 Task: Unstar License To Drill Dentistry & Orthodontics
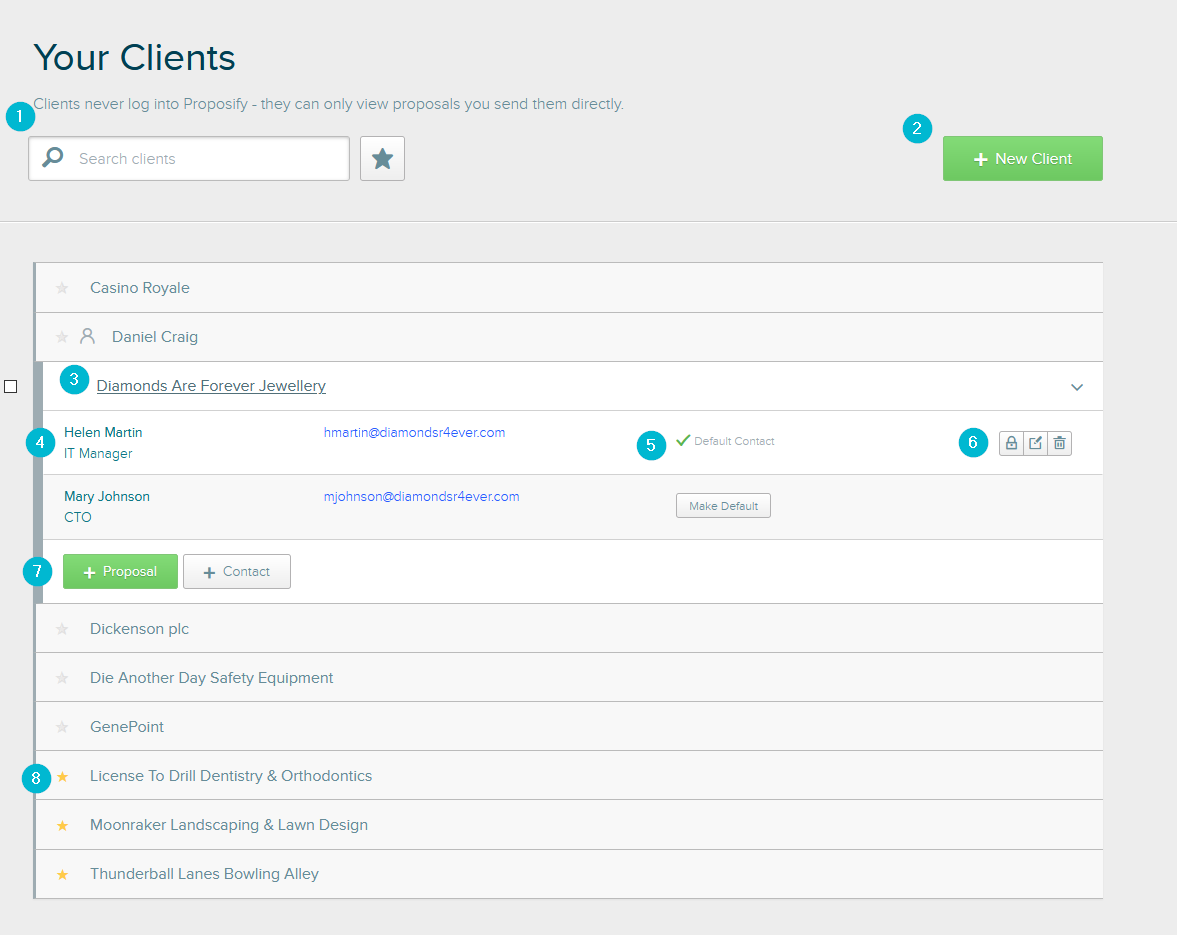[x=62, y=777]
